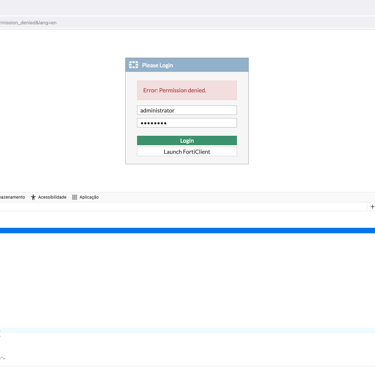Focus the username field containing administrator
This screenshot has width=375, height=375.
187,110
